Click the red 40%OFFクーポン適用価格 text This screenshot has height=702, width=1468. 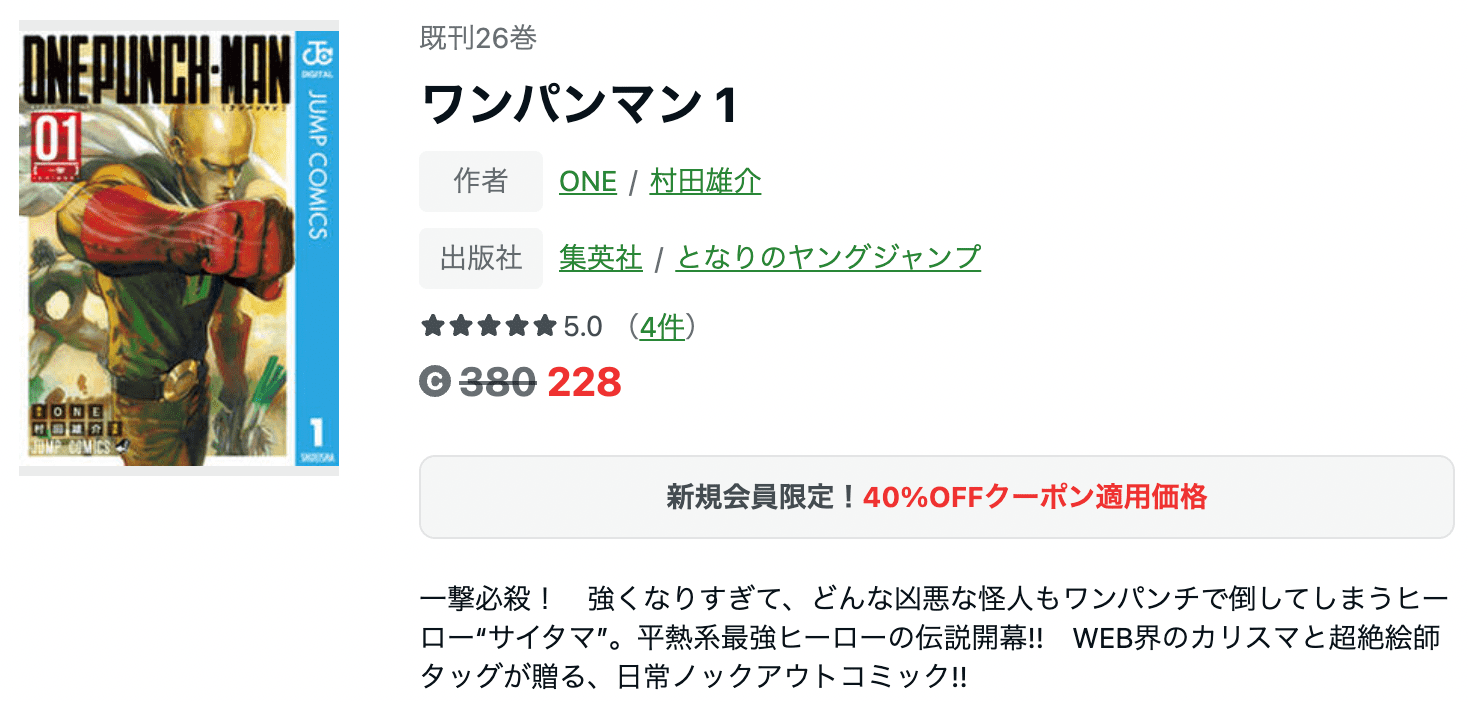click(1035, 497)
